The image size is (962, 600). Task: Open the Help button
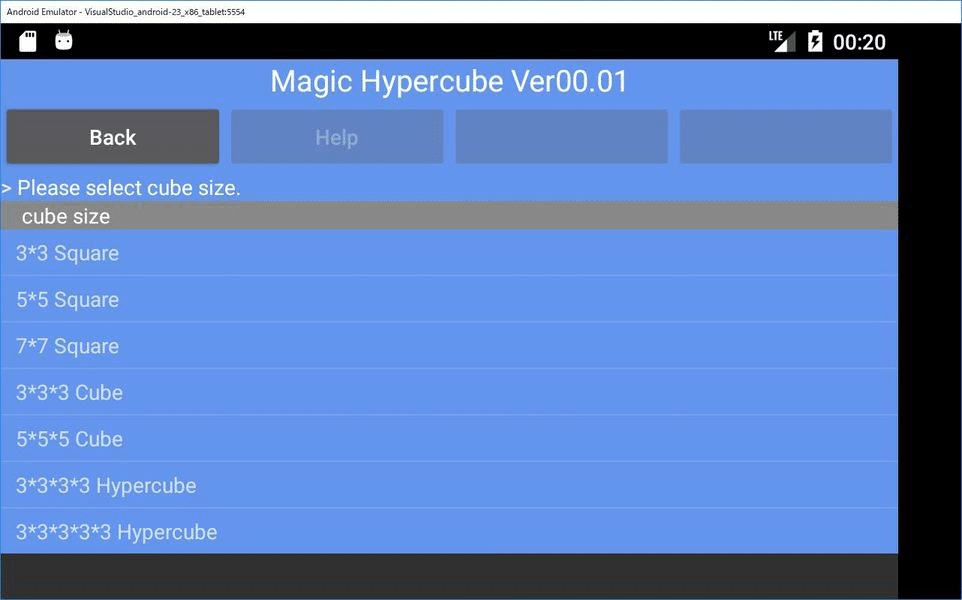click(337, 137)
